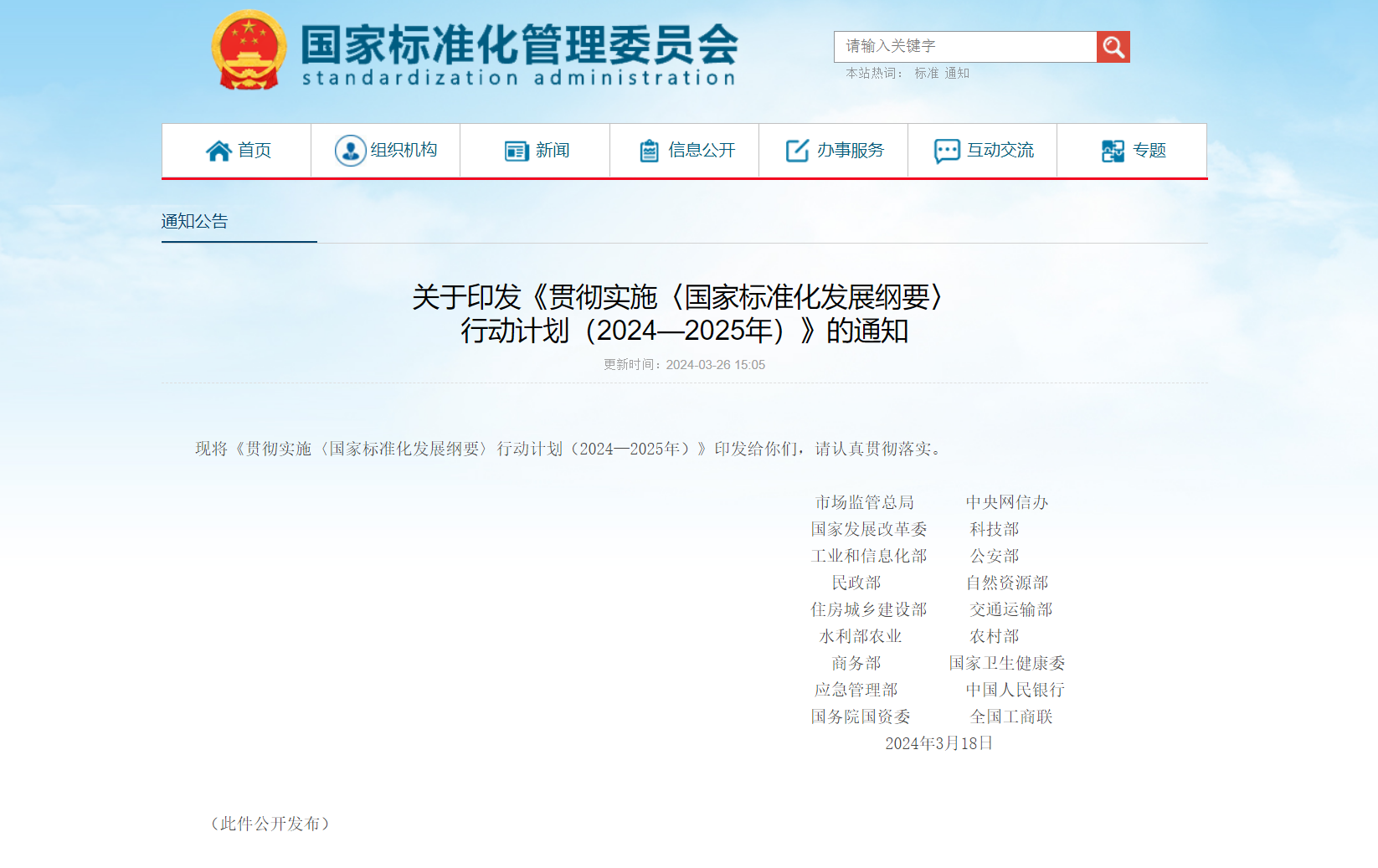Click the house icon beside 首页
The image size is (1378, 868).
[219, 151]
